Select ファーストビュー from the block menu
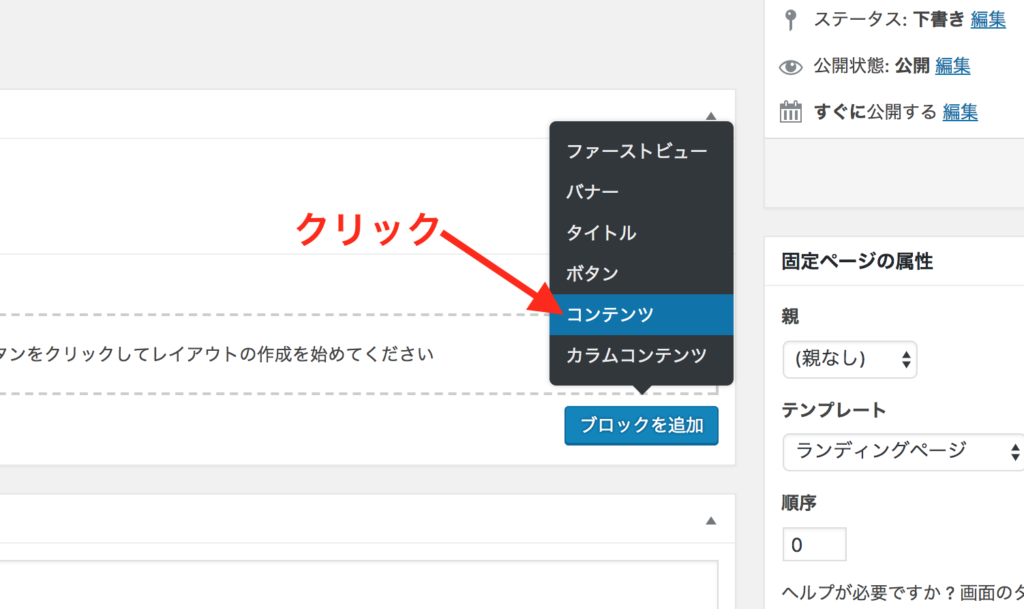This screenshot has width=1024, height=609. pyautogui.click(x=636, y=151)
